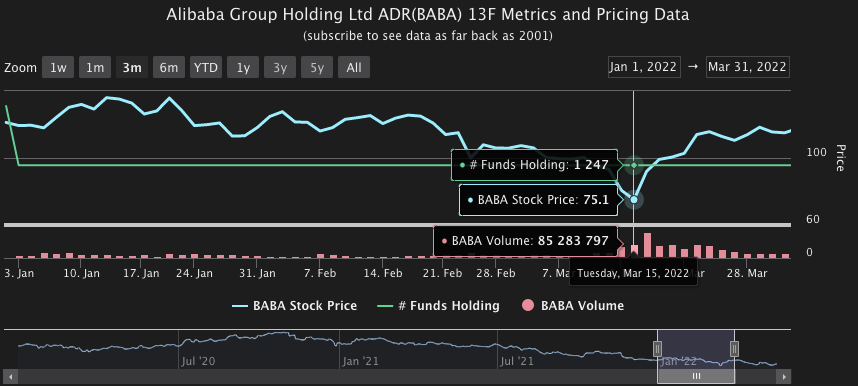This screenshot has height=386, width=858.
Task: Select the 1w zoom range
Action: [x=58, y=68]
